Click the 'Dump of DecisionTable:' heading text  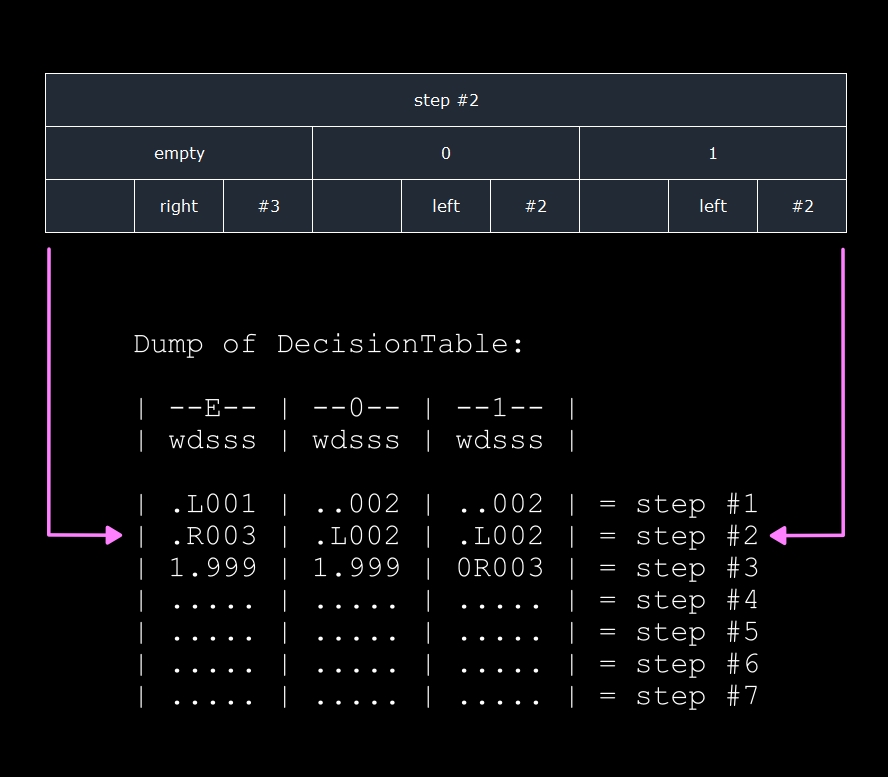(328, 344)
